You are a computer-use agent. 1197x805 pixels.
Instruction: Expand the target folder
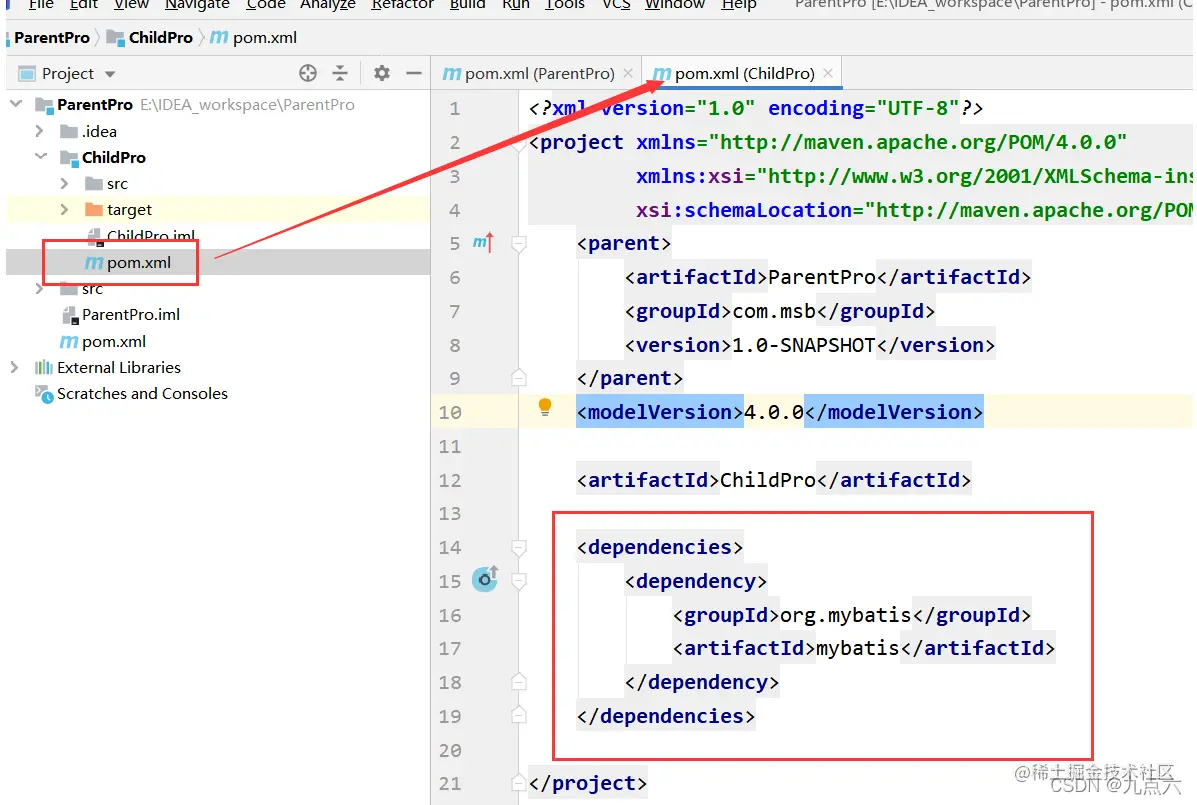pos(65,209)
